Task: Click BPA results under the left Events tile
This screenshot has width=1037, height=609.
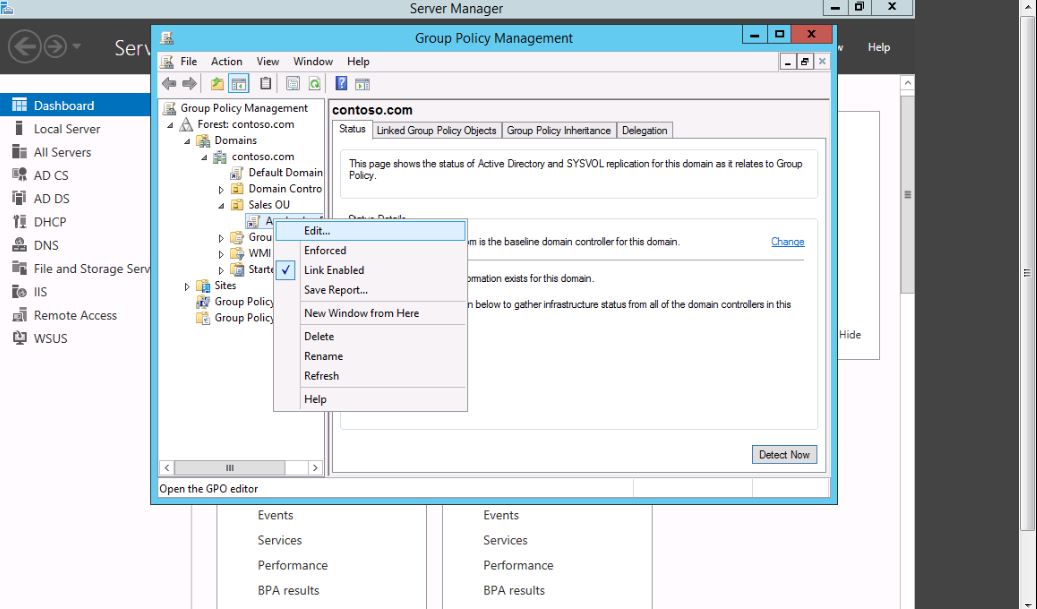Action: point(288,590)
